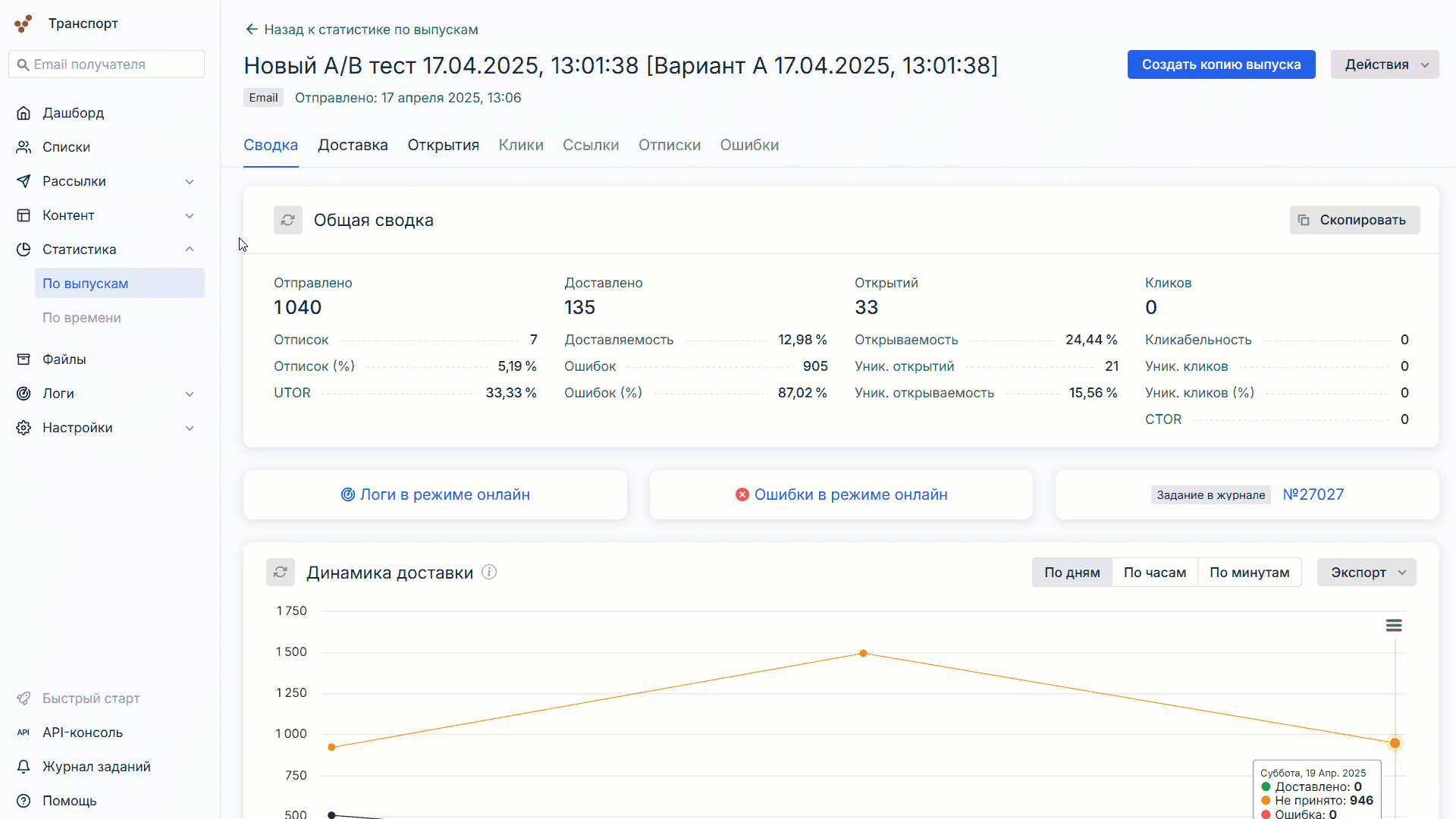This screenshot has height=819, width=1456.
Task: Focus the Email получателя search field
Action: click(114, 64)
